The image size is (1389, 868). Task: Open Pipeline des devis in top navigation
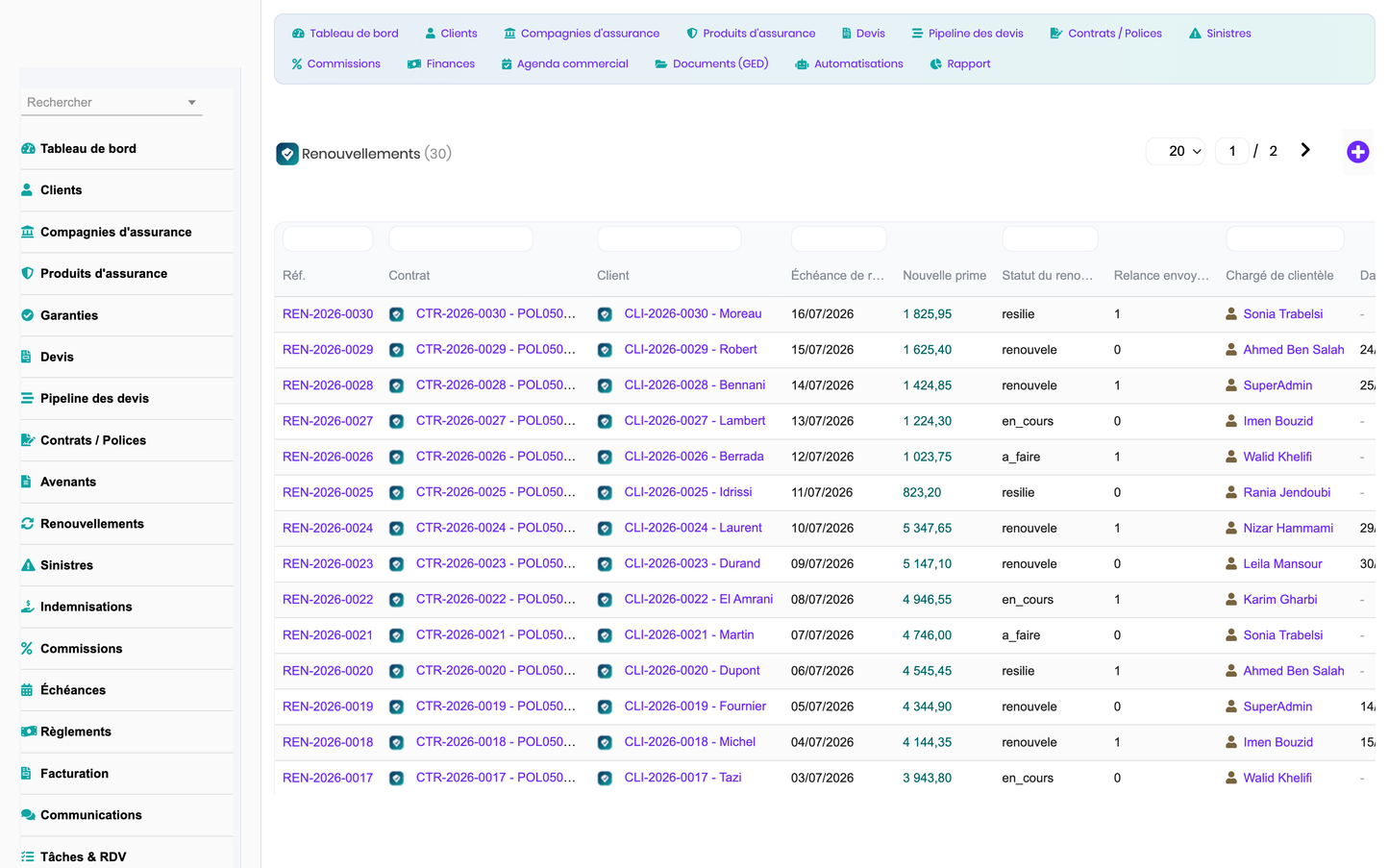pos(967,34)
